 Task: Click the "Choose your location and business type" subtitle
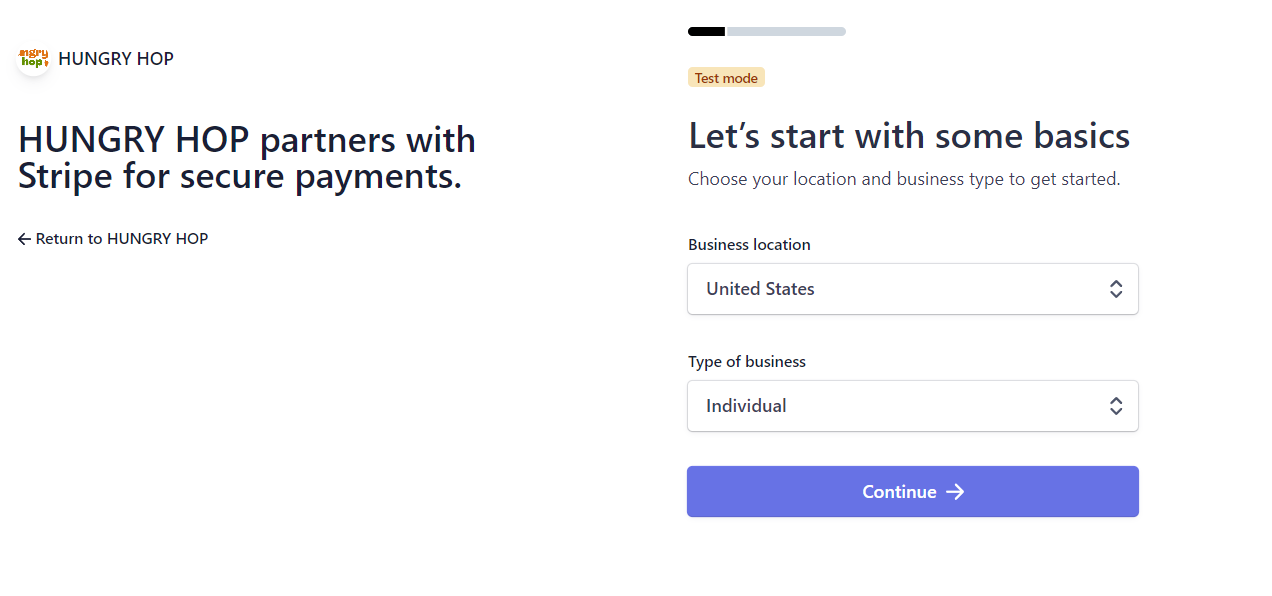point(904,180)
